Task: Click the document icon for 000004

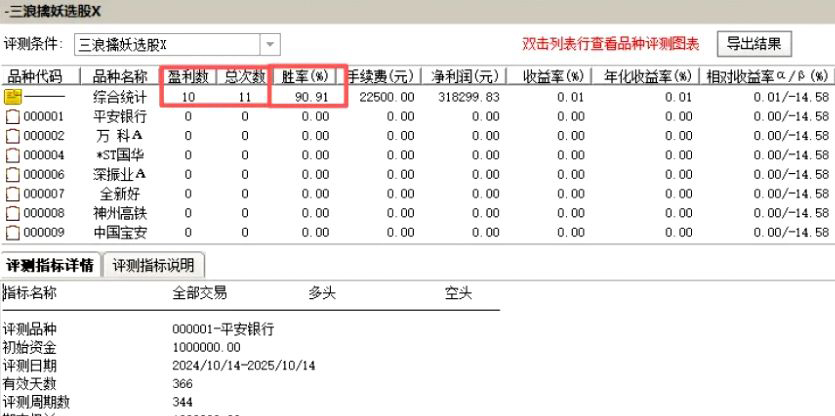Action: point(13,156)
